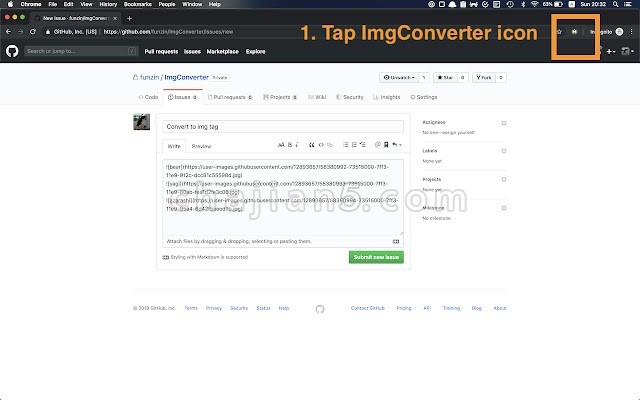Open Markdown help icon in attach bar
This screenshot has height=400, width=640.
pos(396,241)
